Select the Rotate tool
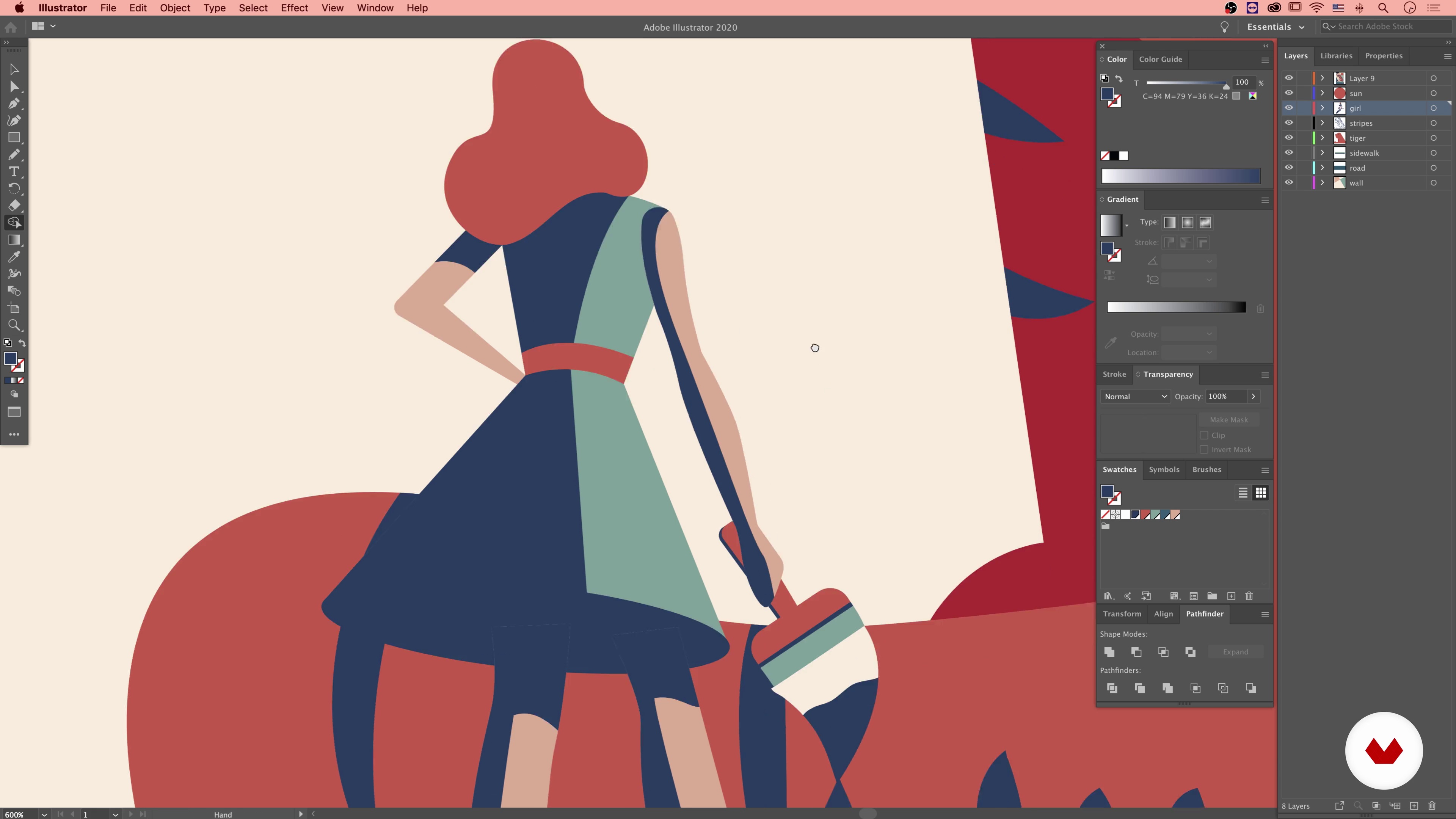The width and height of the screenshot is (1456, 819). pos(14,188)
